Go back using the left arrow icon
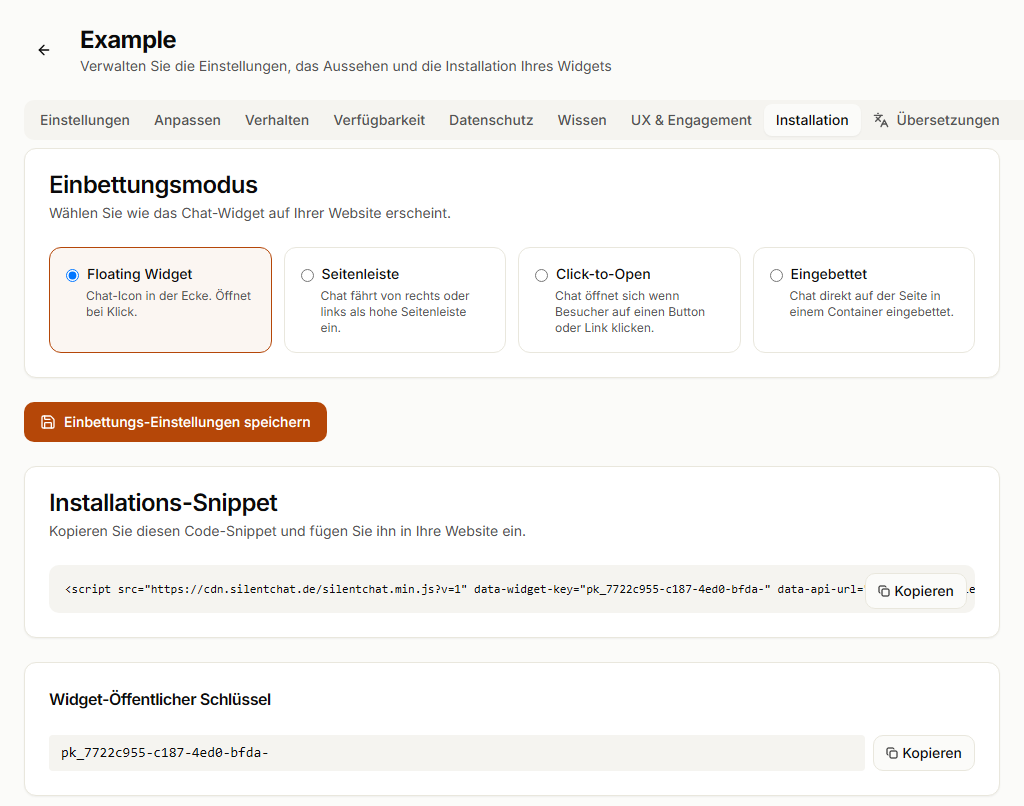Image resolution: width=1024 pixels, height=806 pixels. 44,50
